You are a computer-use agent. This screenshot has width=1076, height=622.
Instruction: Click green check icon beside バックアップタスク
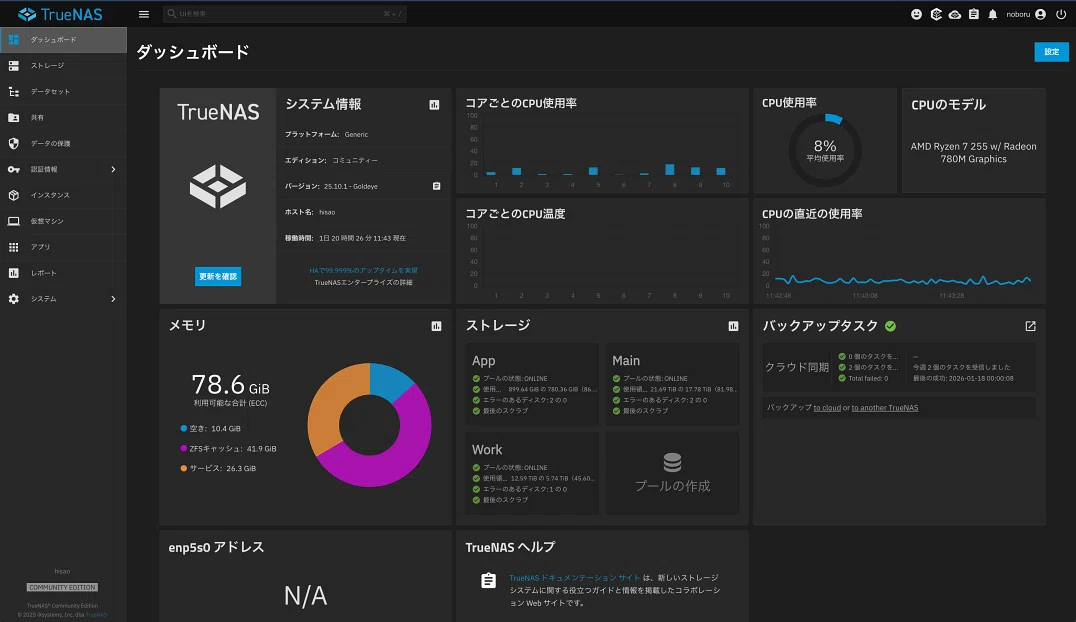890,326
